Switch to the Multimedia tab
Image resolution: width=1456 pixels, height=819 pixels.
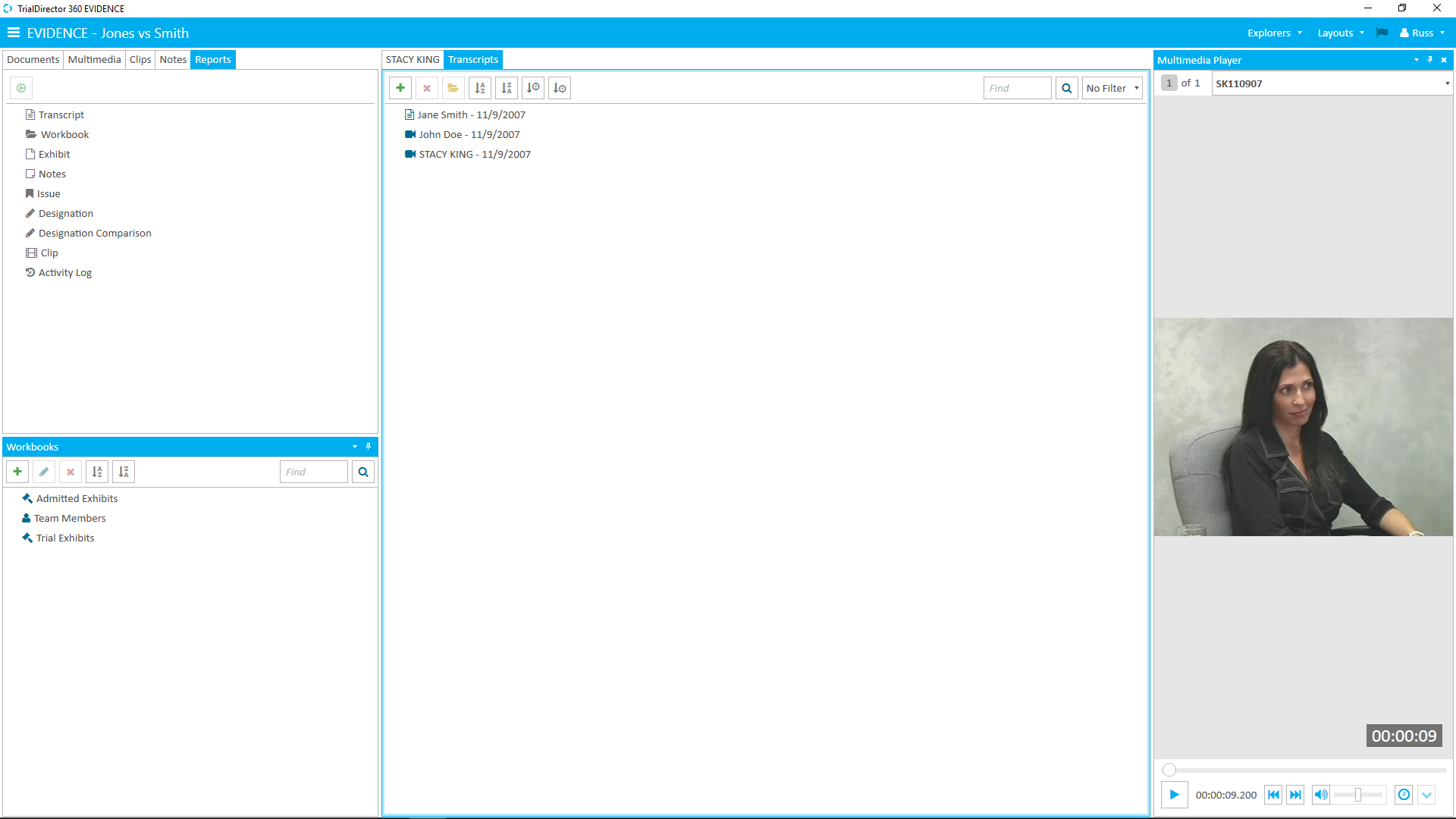94,59
